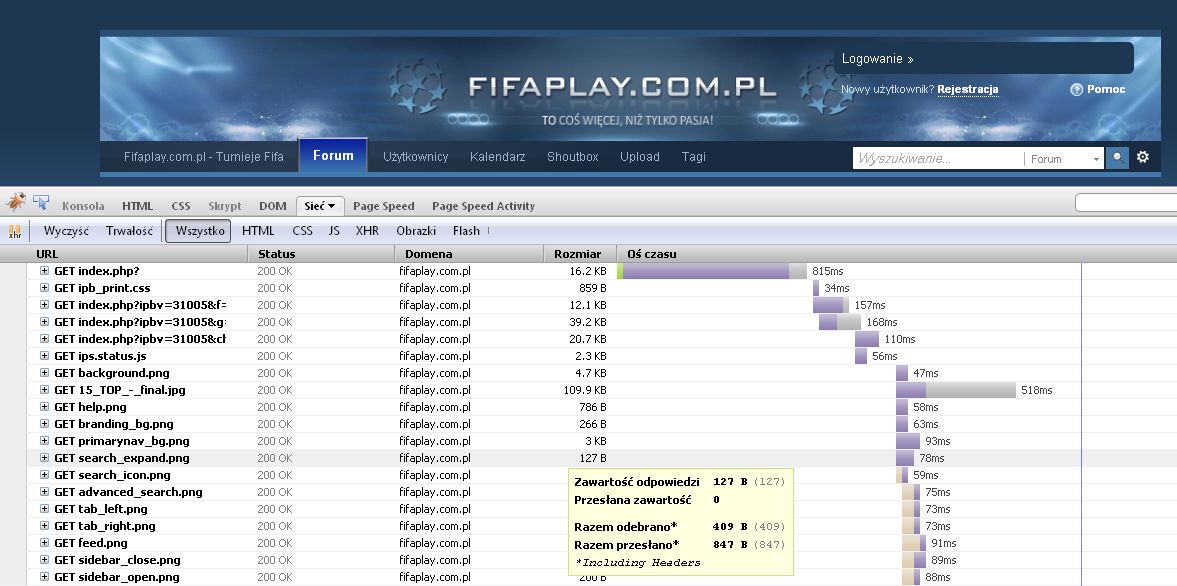Expand the GET search_expand.png request
This screenshot has height=586, width=1177.
[x=44, y=458]
